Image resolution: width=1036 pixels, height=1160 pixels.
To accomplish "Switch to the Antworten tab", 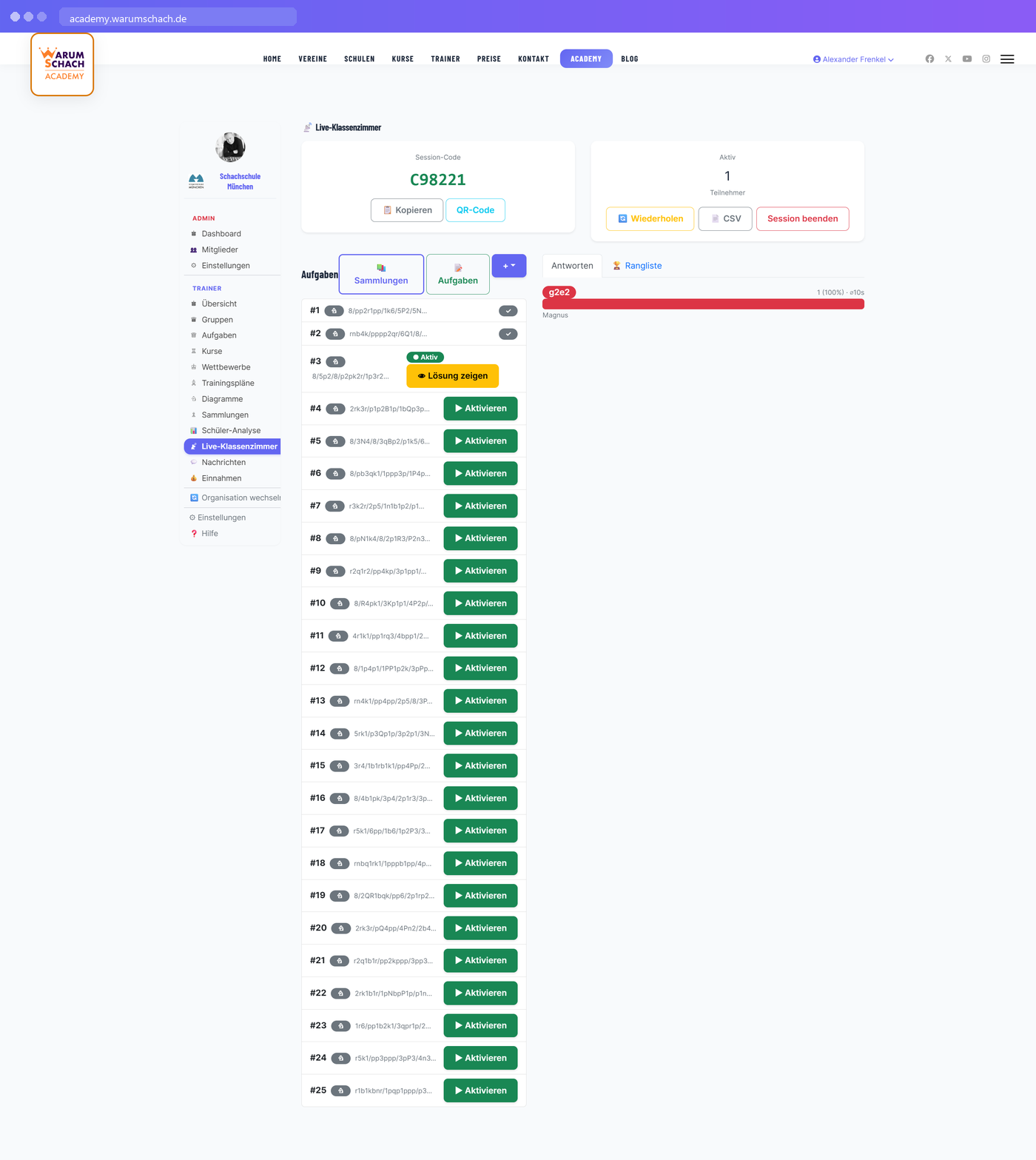I will pos(572,266).
